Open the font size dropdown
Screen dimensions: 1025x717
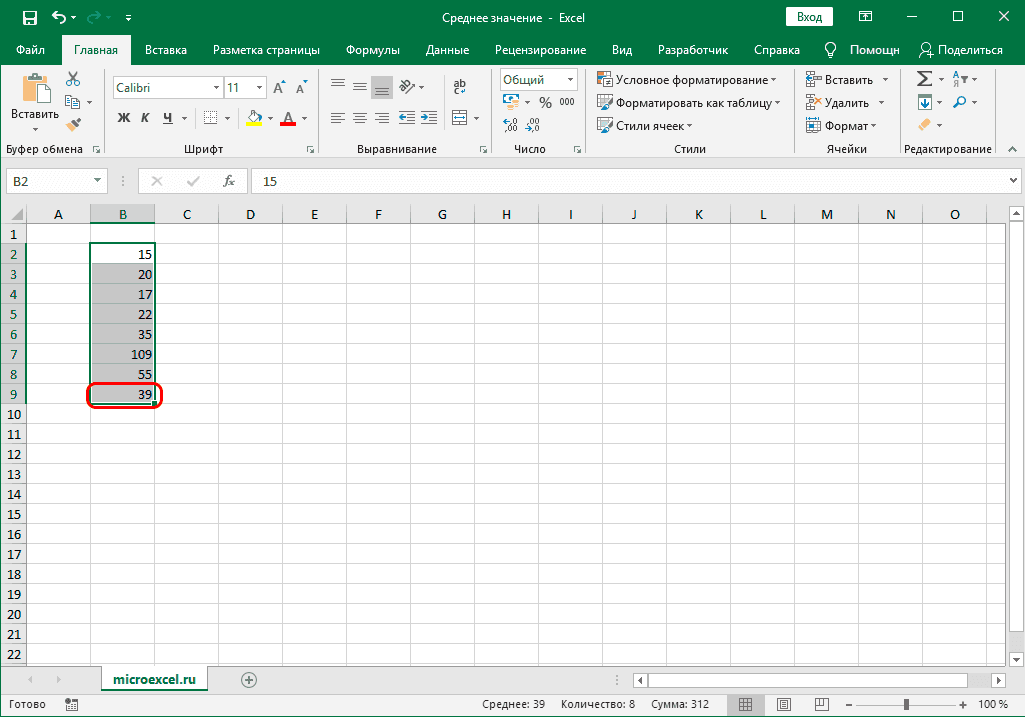pos(258,87)
